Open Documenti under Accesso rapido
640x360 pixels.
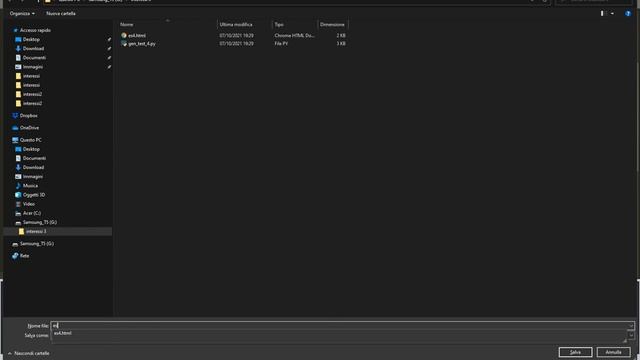point(34,58)
